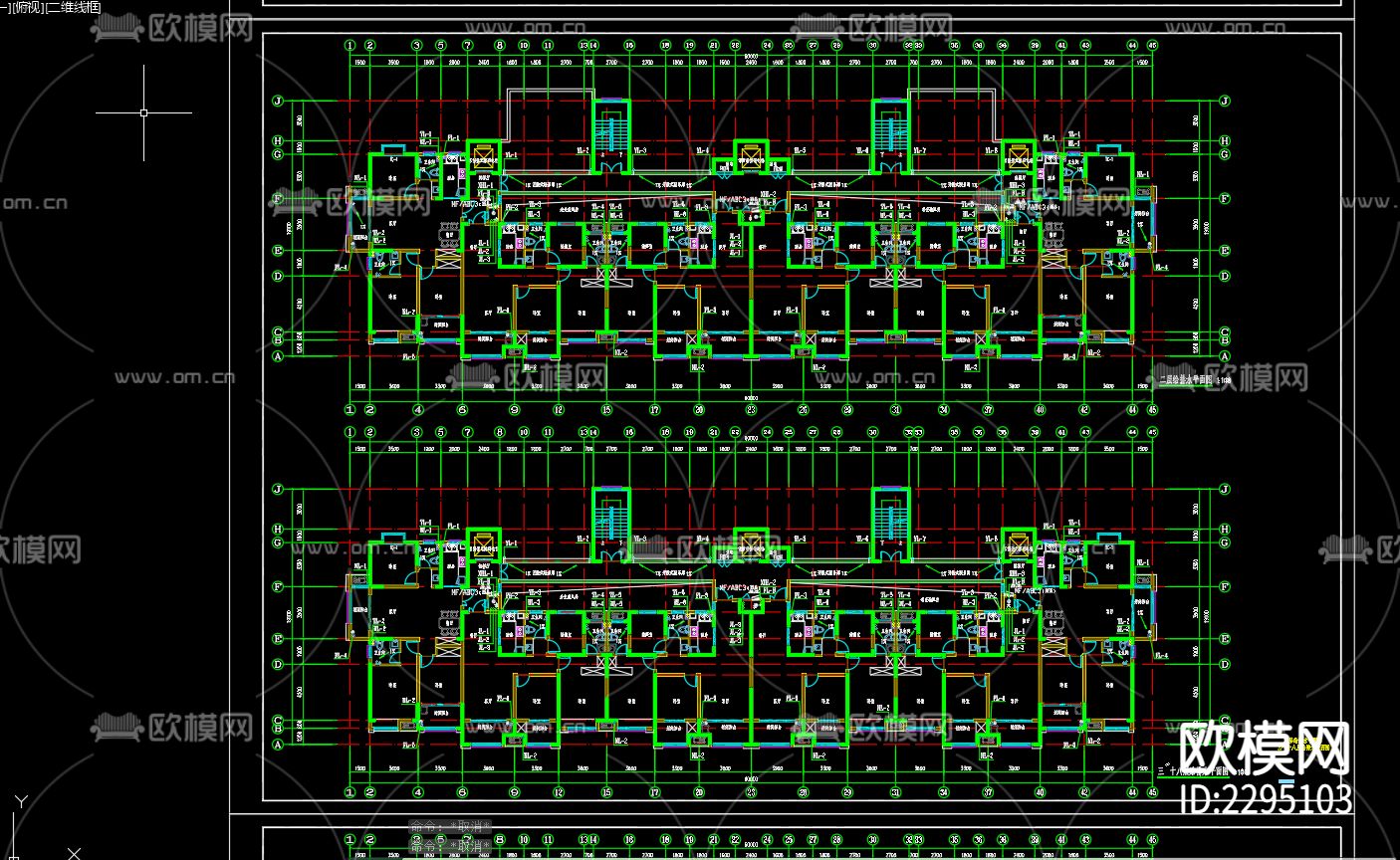Select axis bubble D right of lower plan
The width and height of the screenshot is (1400, 860).
pos(1225,665)
